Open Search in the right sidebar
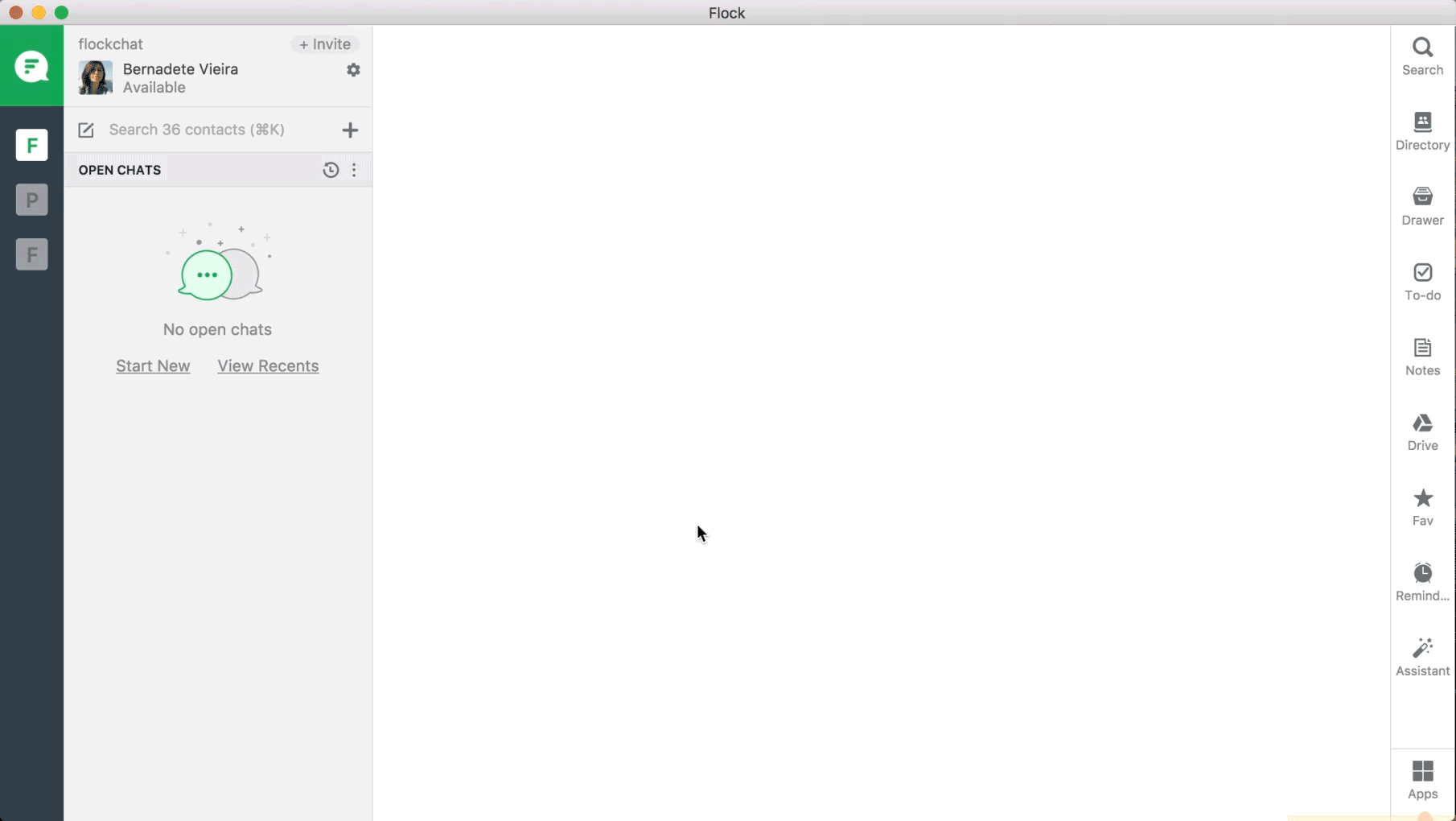The width and height of the screenshot is (1456, 821). click(1421, 56)
